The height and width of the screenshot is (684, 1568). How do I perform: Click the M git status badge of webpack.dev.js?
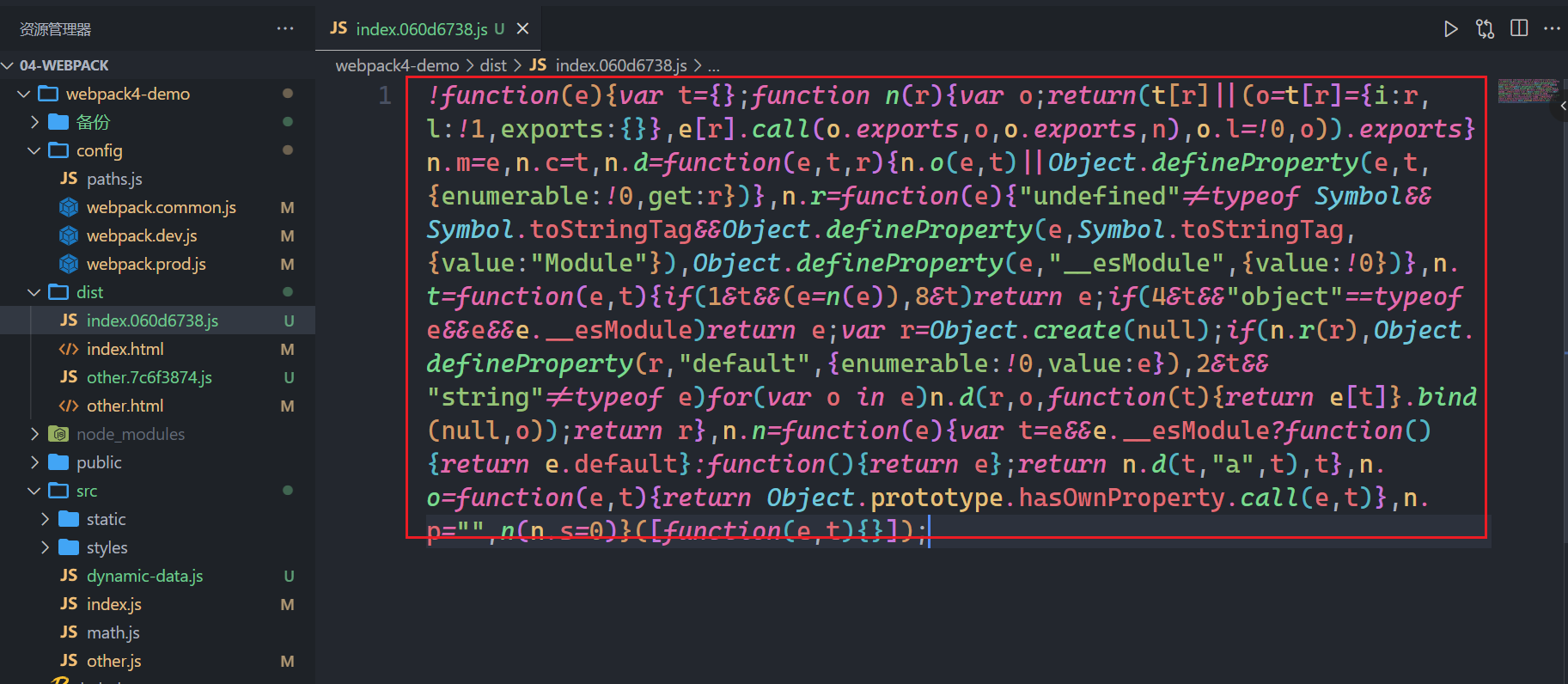(288, 235)
